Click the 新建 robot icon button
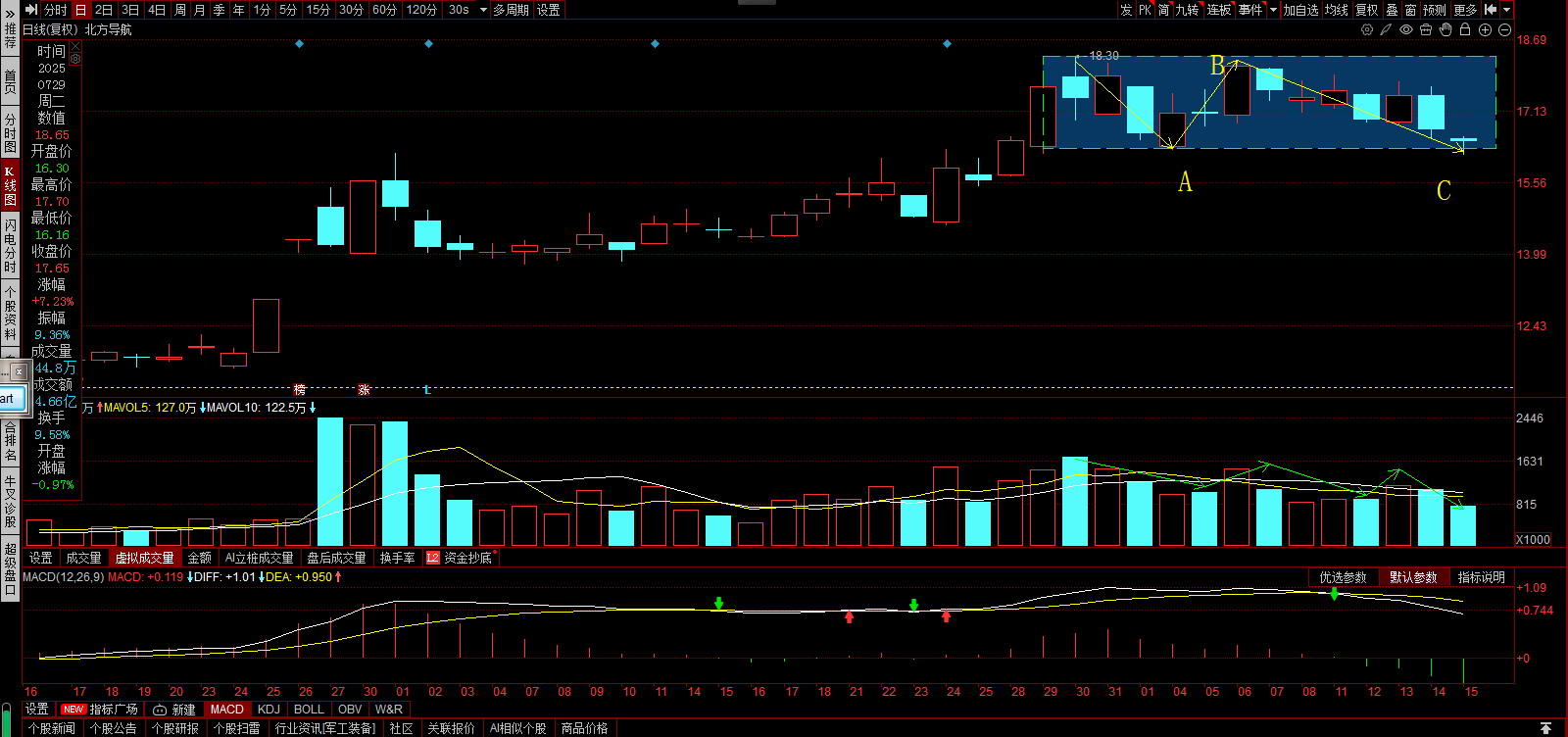This screenshot has width=1568, height=737. 174,710
